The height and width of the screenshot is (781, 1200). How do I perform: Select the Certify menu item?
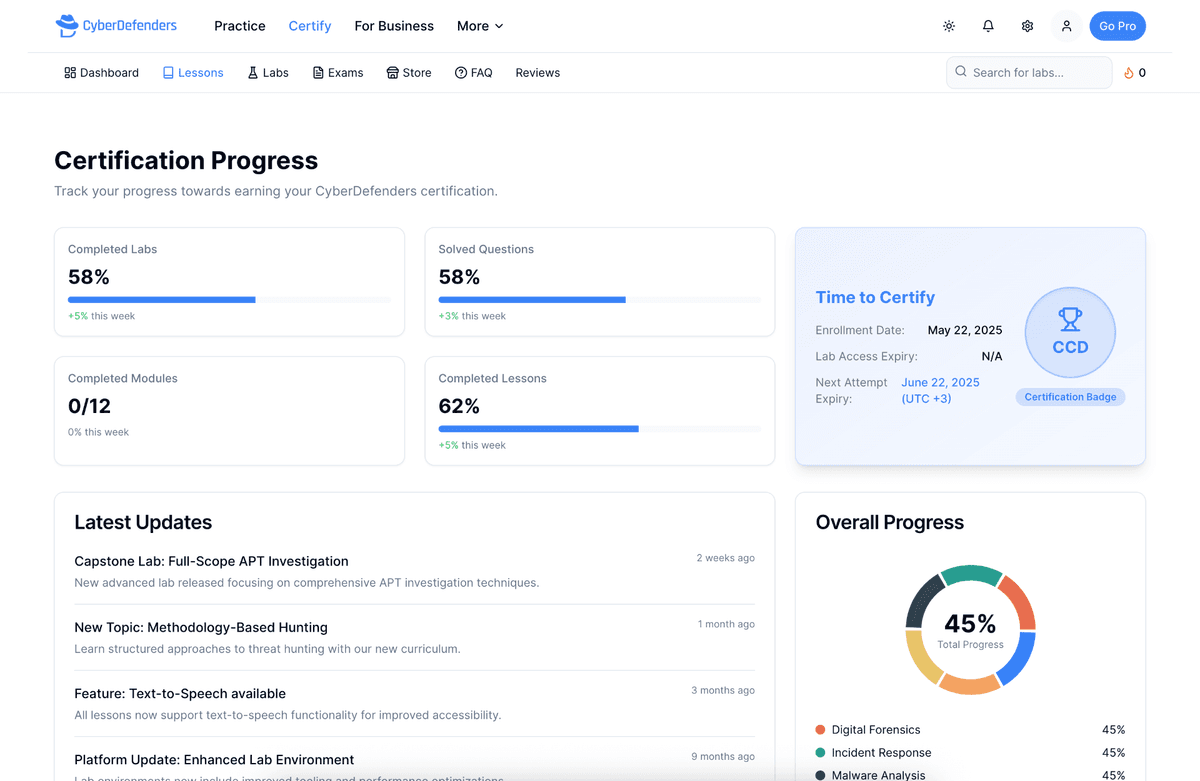(x=310, y=26)
